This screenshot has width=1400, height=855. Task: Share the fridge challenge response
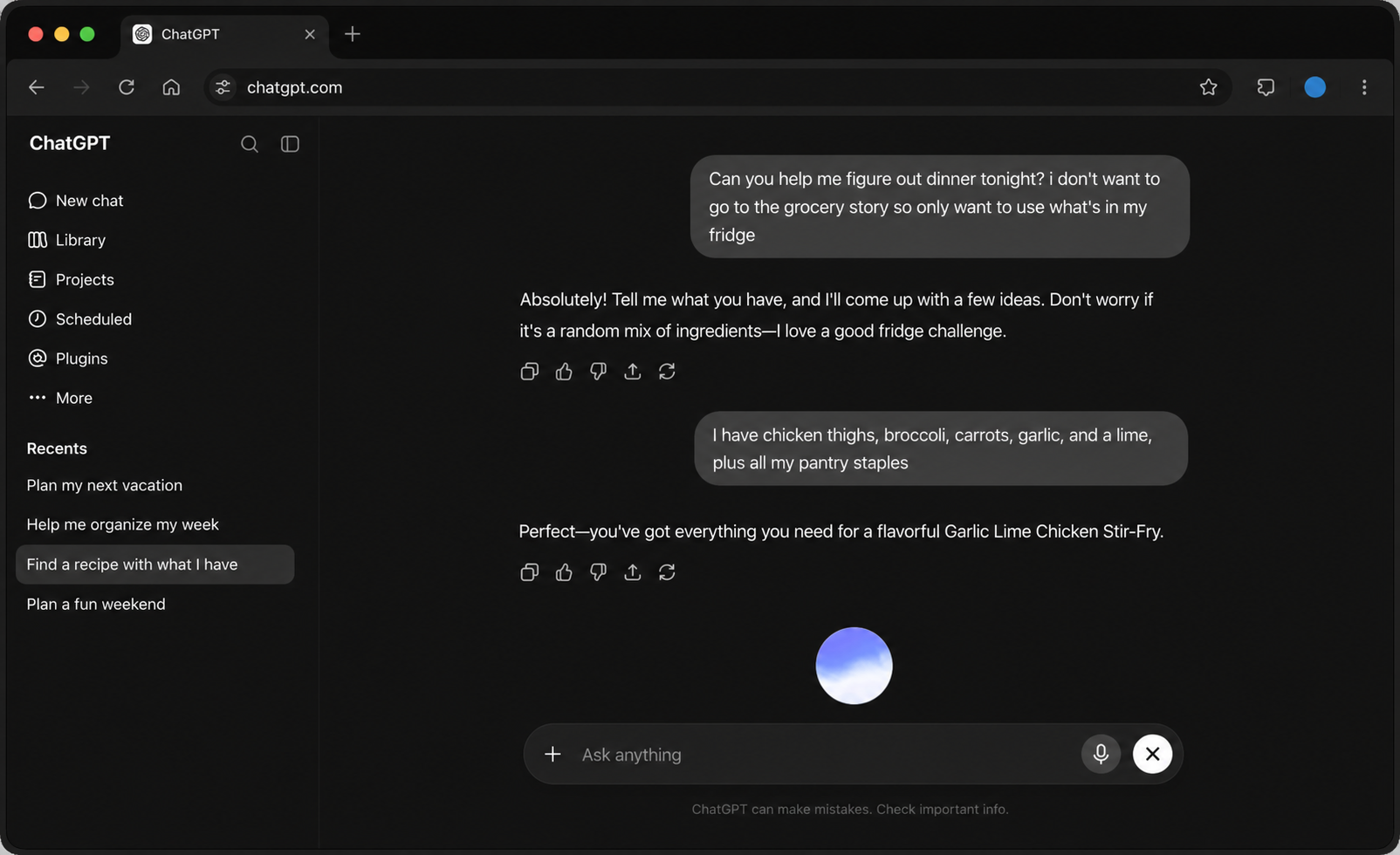(x=633, y=372)
